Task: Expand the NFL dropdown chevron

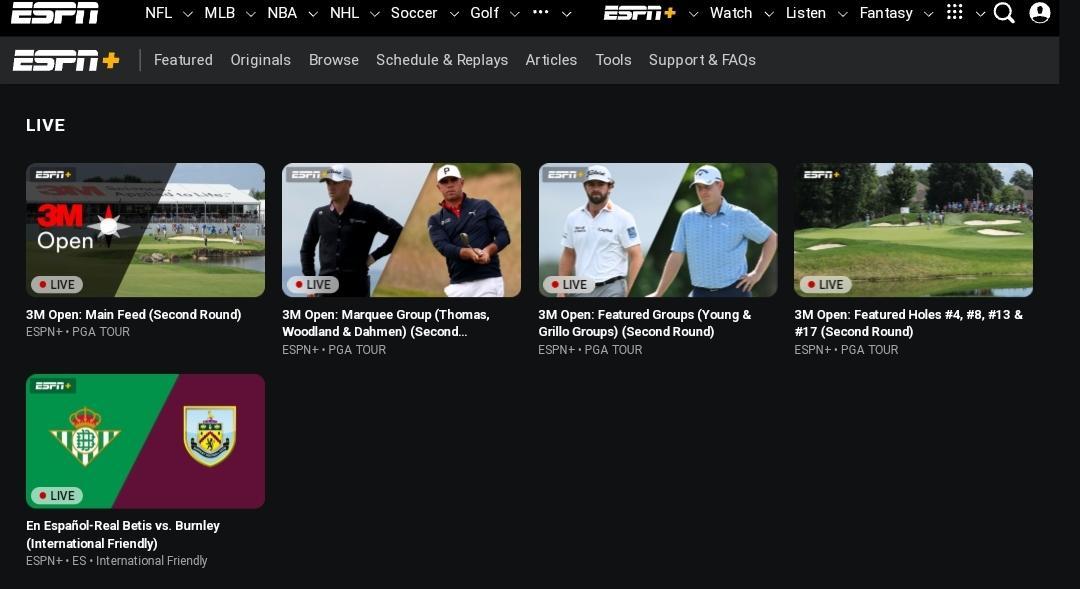Action: click(x=187, y=14)
